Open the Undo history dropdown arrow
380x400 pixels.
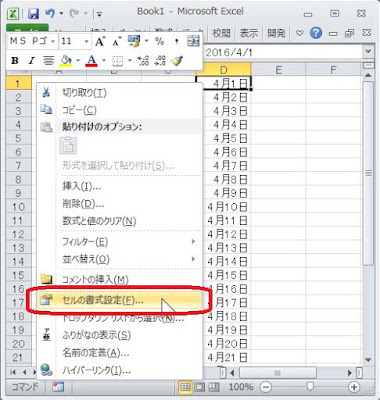pyautogui.click(x=61, y=14)
